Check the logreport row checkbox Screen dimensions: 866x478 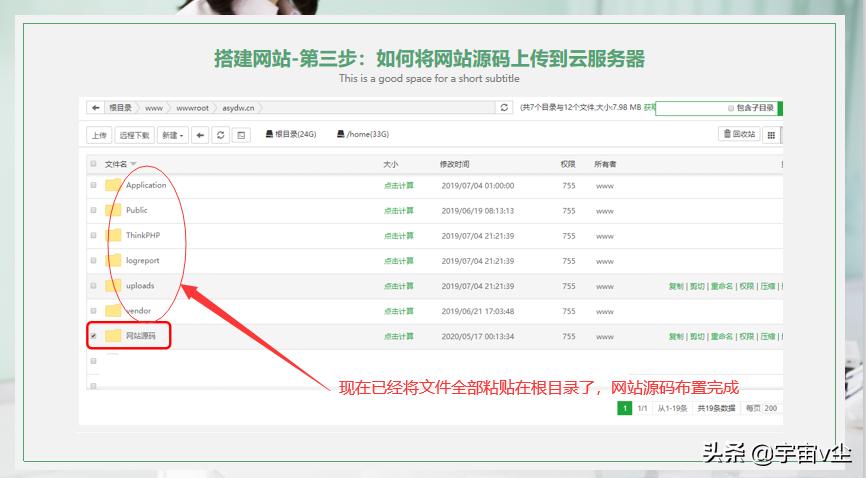coord(93,260)
